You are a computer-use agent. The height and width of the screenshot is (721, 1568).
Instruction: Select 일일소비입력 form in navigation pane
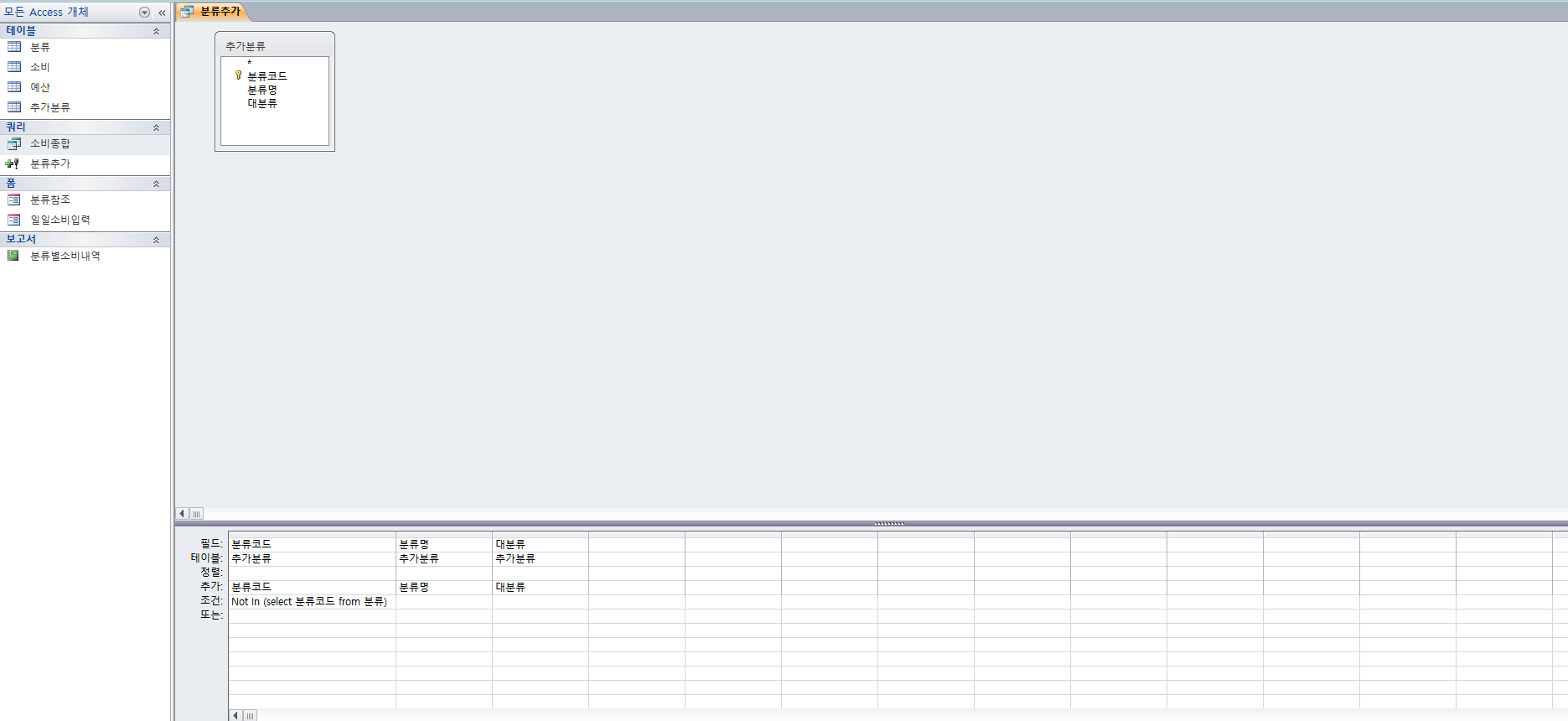[x=60, y=220]
